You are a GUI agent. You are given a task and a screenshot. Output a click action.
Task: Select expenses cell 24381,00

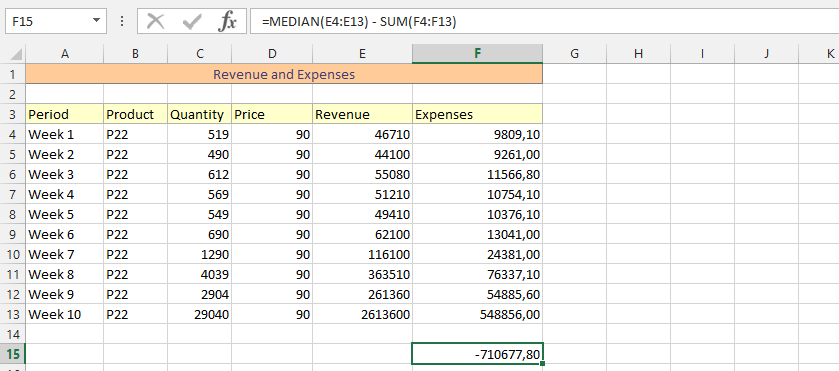tap(477, 254)
